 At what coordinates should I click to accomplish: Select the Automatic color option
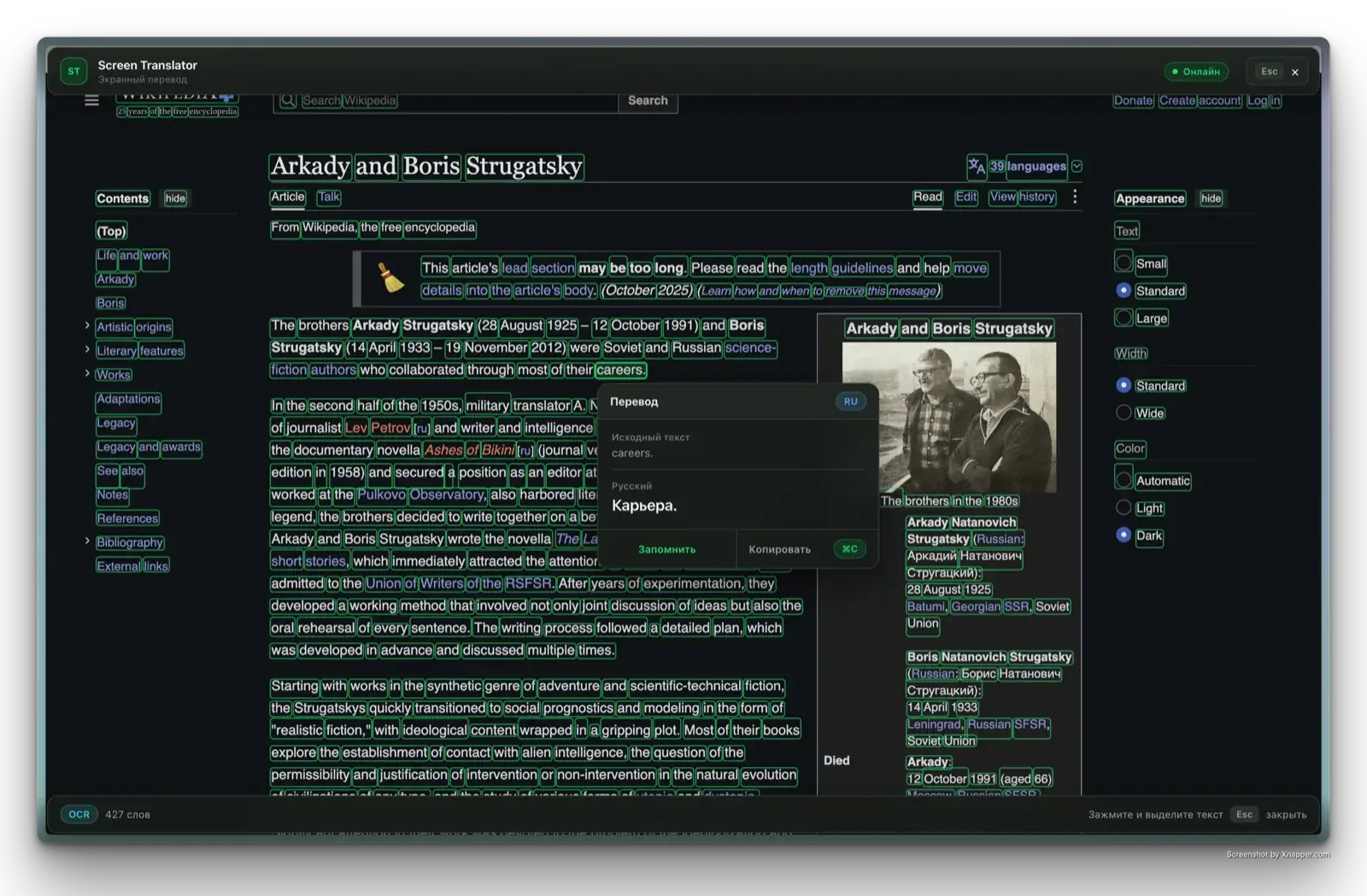coord(1124,480)
